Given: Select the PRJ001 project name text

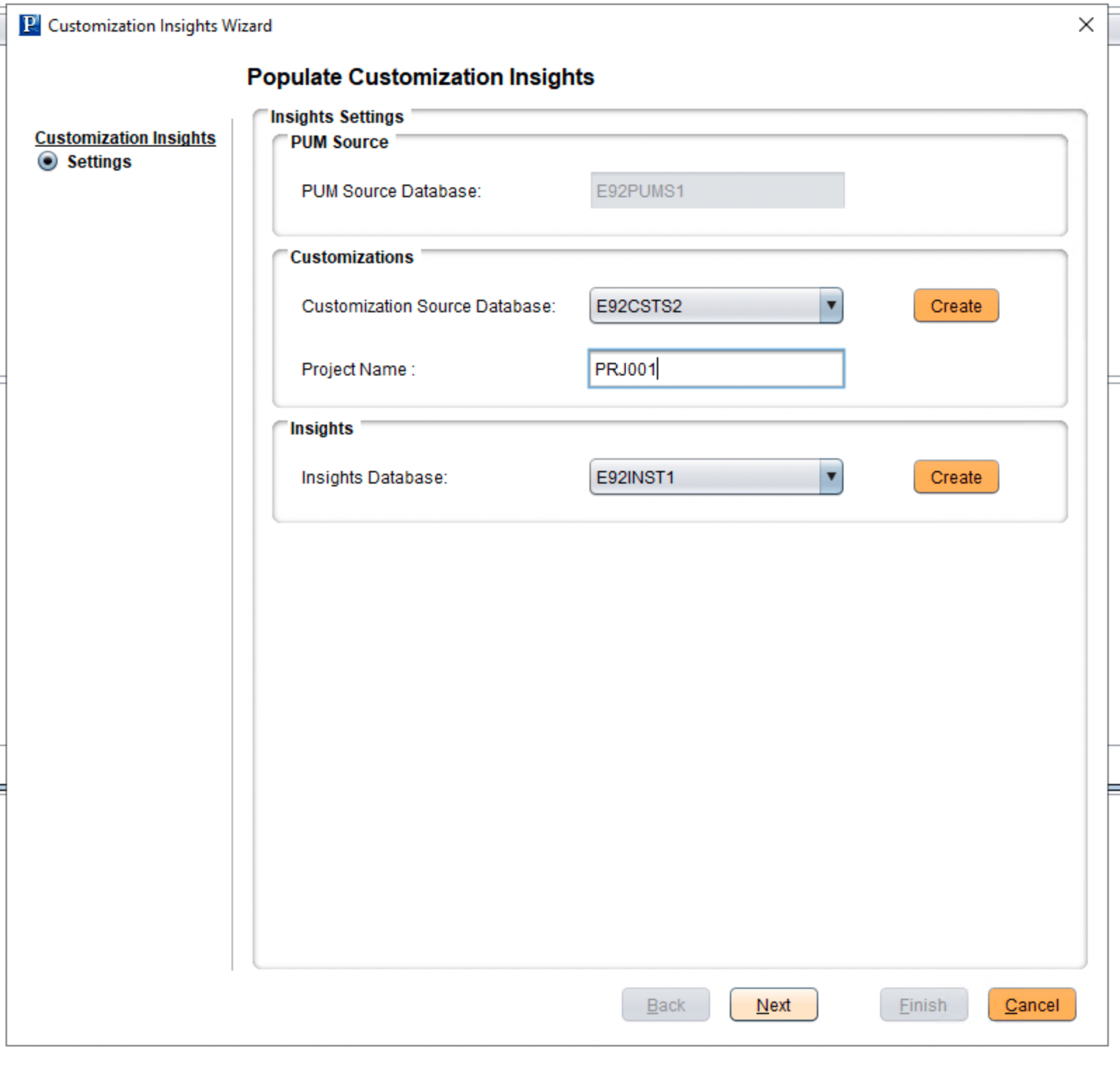Looking at the screenshot, I should (x=624, y=368).
